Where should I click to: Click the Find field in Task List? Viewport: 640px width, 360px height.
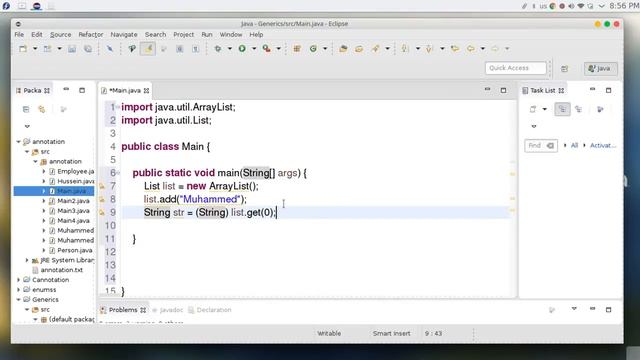541,146
